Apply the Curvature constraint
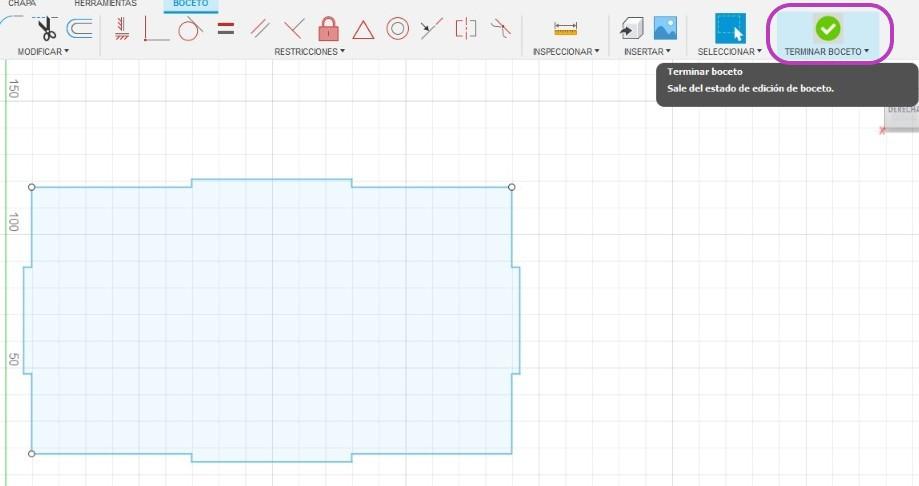Viewport: 919px width, 486px height. [x=501, y=29]
